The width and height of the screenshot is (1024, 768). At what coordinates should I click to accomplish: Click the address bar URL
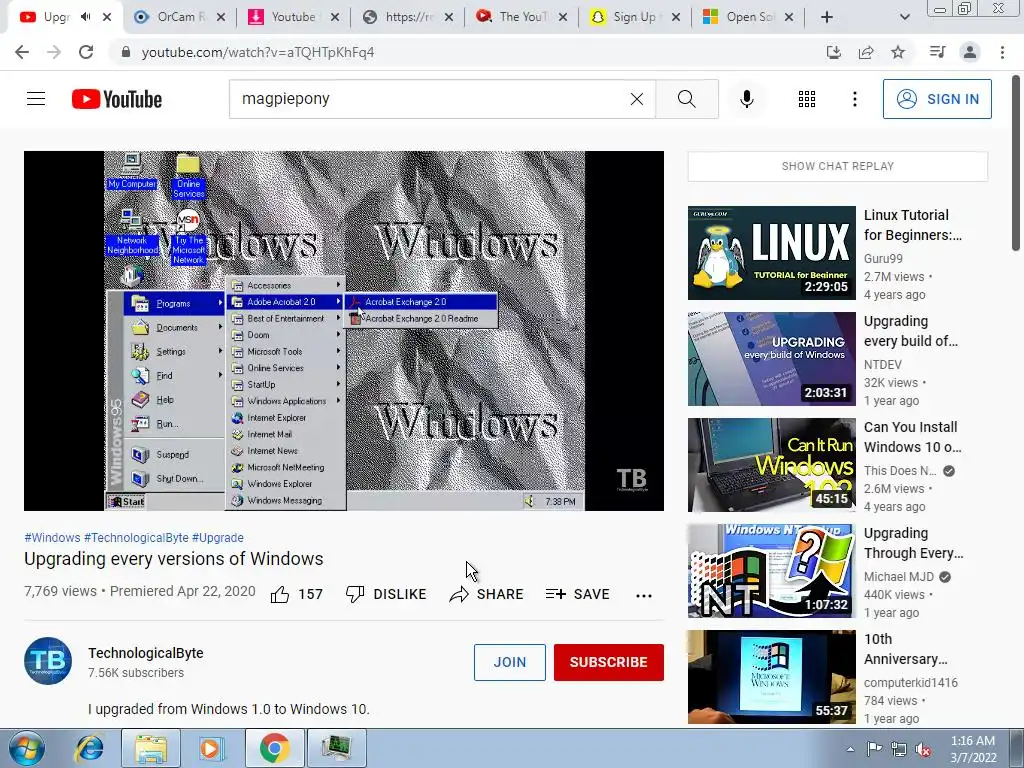coord(258,52)
